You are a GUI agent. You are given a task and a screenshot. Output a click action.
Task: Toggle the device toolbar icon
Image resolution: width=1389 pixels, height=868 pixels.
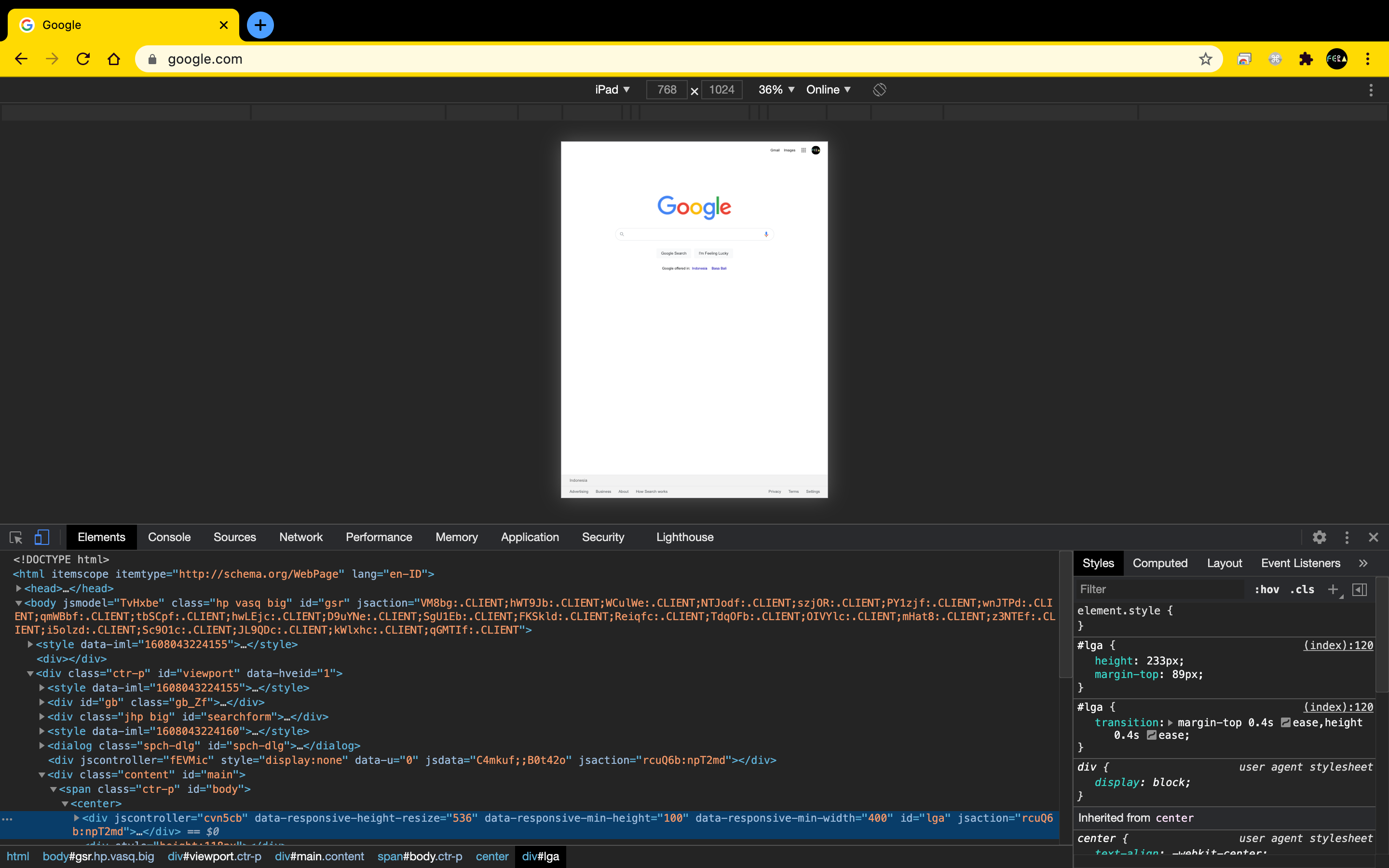pos(41,537)
